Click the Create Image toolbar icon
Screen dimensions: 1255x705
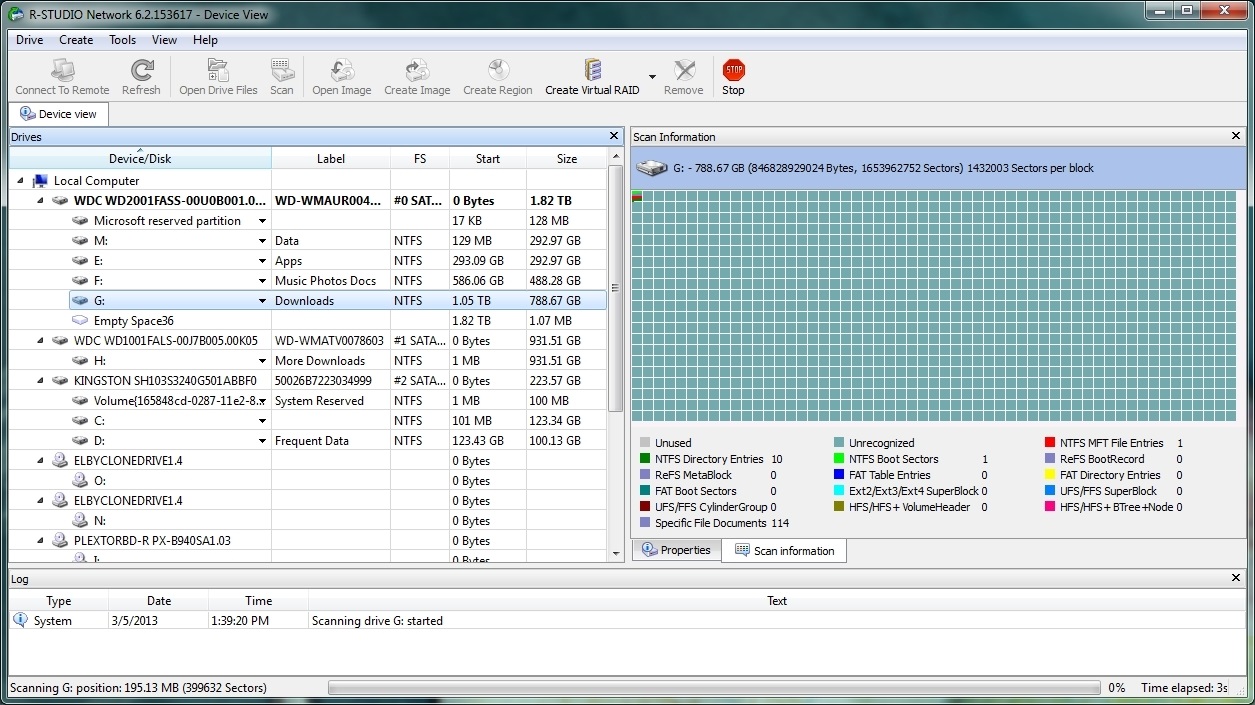(x=417, y=71)
